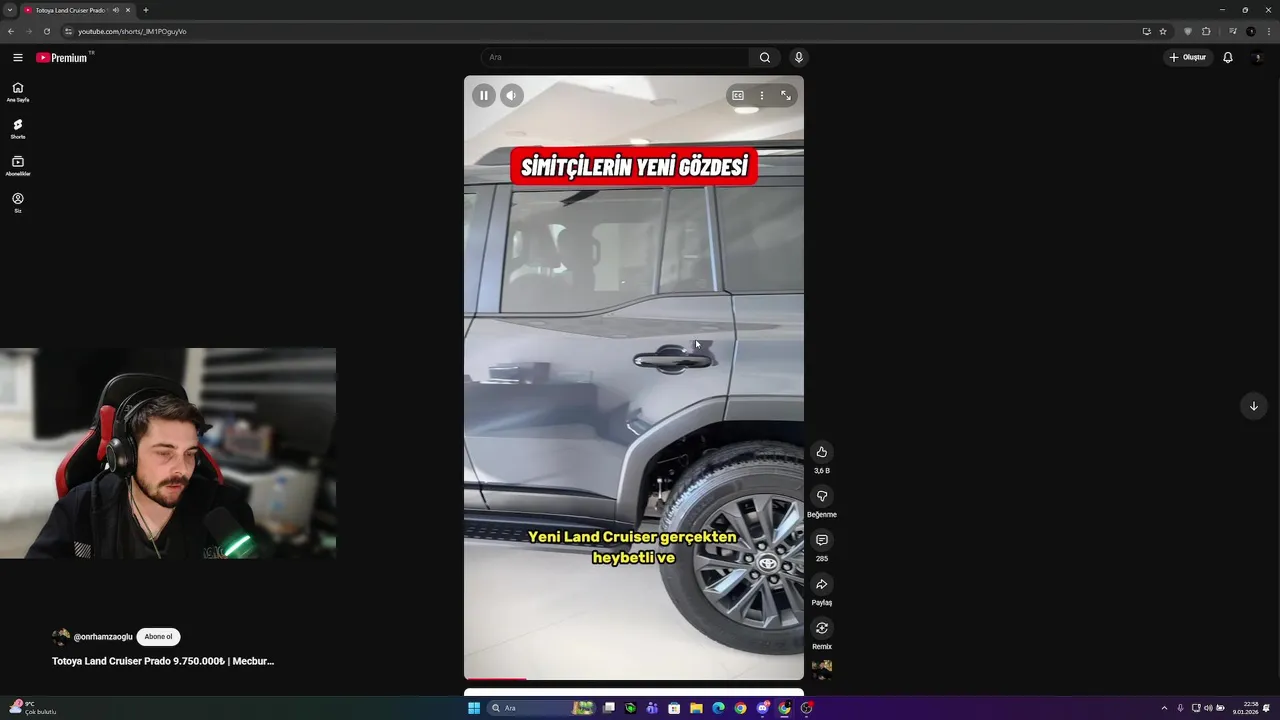Open the sound thumbnail below Remix
The height and width of the screenshot is (720, 1280).
click(x=822, y=669)
